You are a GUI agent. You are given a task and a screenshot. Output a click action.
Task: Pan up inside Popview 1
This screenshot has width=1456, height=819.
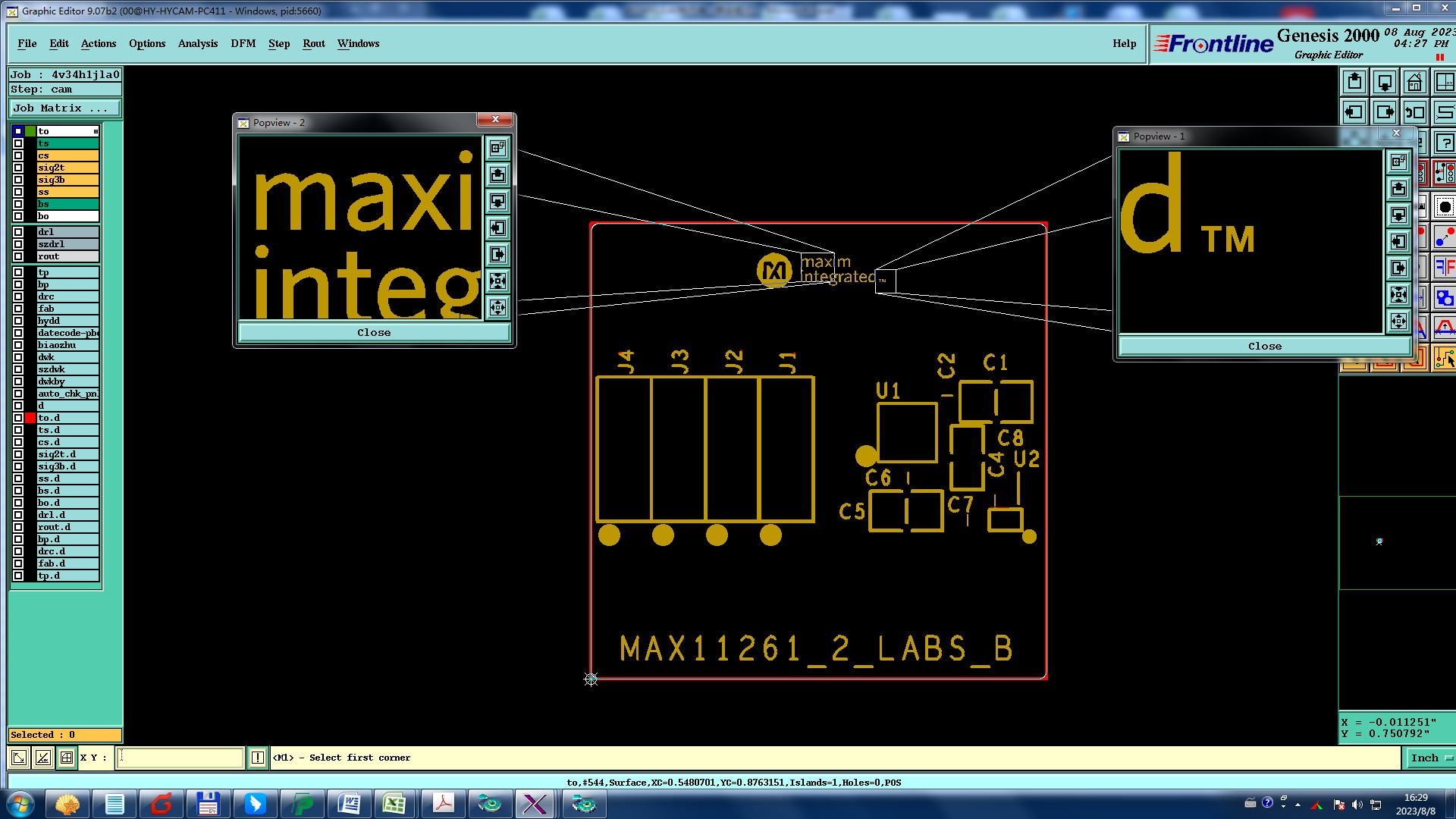click(1399, 189)
